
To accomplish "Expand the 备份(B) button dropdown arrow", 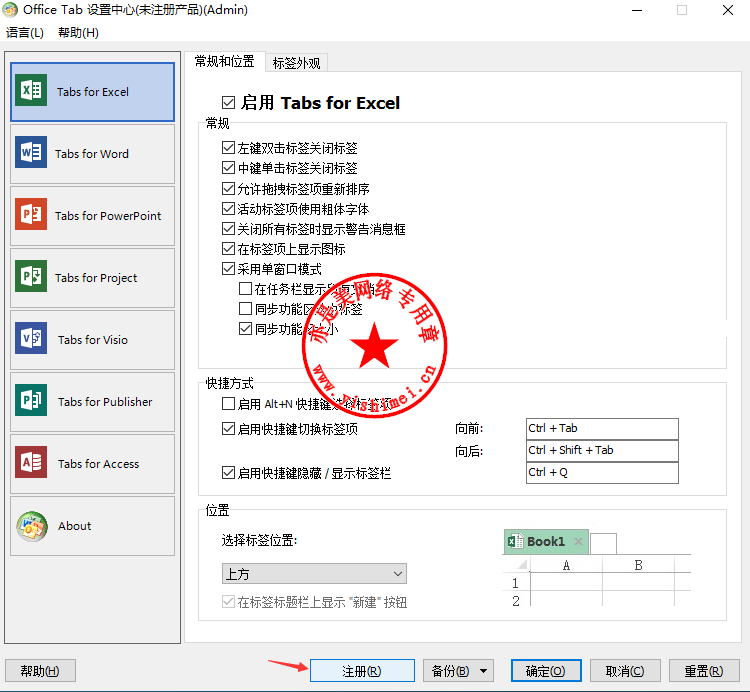I will pos(484,671).
